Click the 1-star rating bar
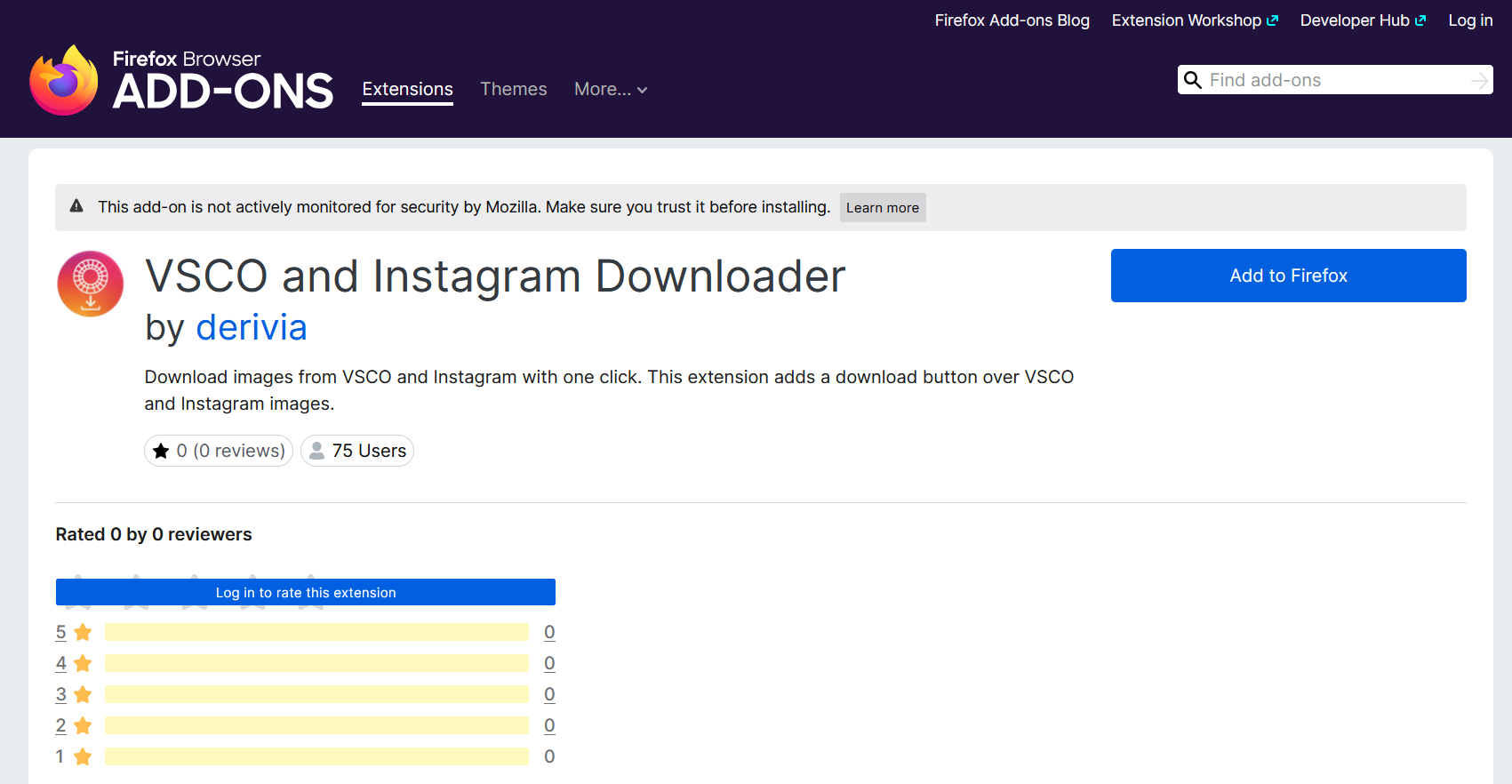 tap(316, 756)
